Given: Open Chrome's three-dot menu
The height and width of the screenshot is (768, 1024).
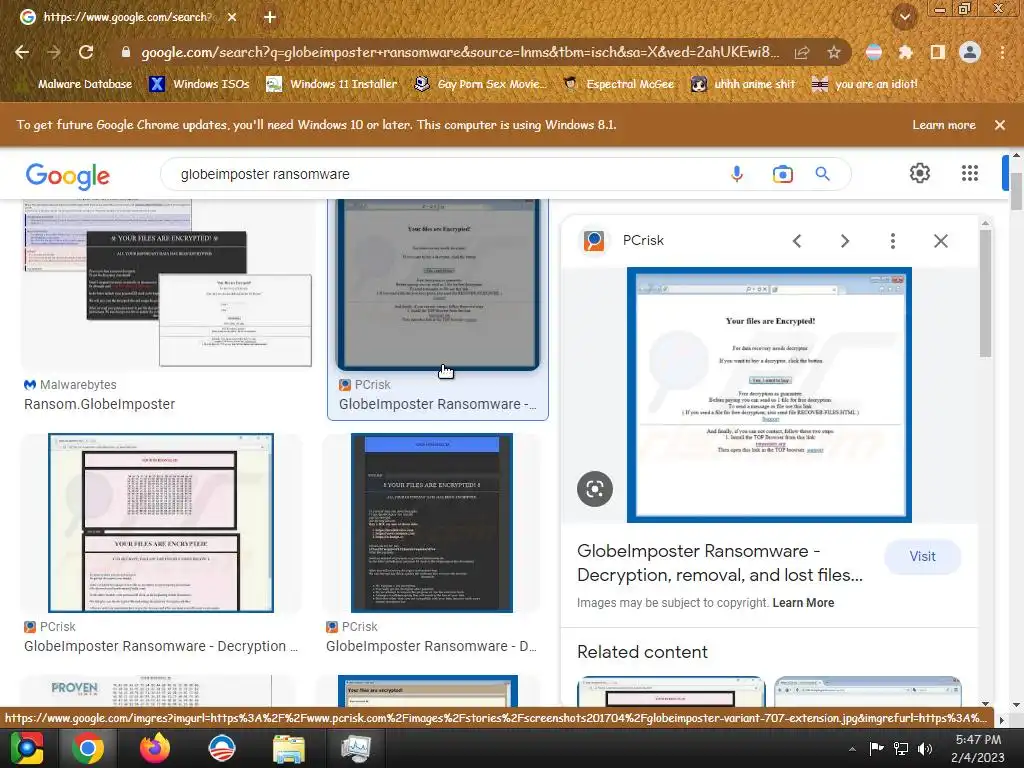Looking at the screenshot, I should point(1002,52).
